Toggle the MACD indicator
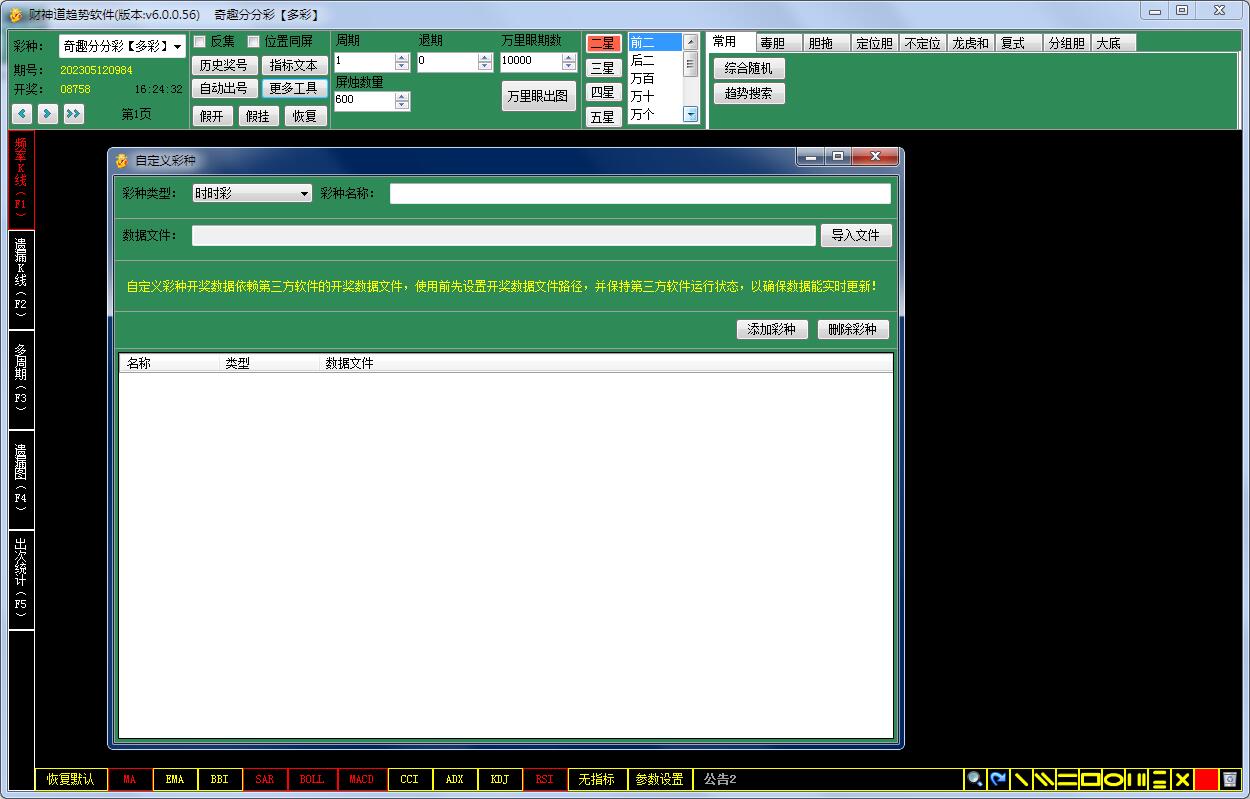 pyautogui.click(x=361, y=779)
